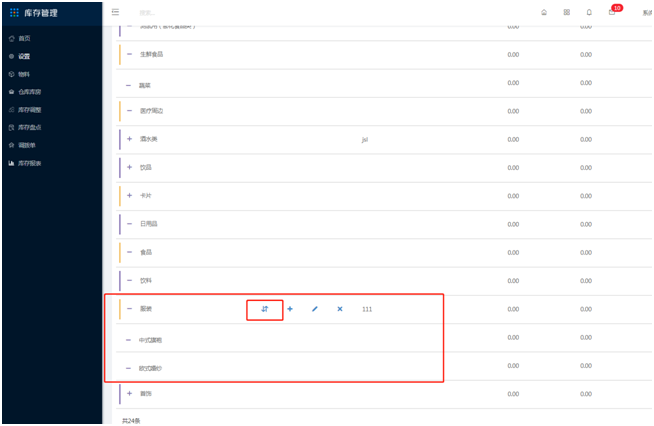The width and height of the screenshot is (654, 426).
Task: Collapse the 服装 category row
Action: [129, 309]
